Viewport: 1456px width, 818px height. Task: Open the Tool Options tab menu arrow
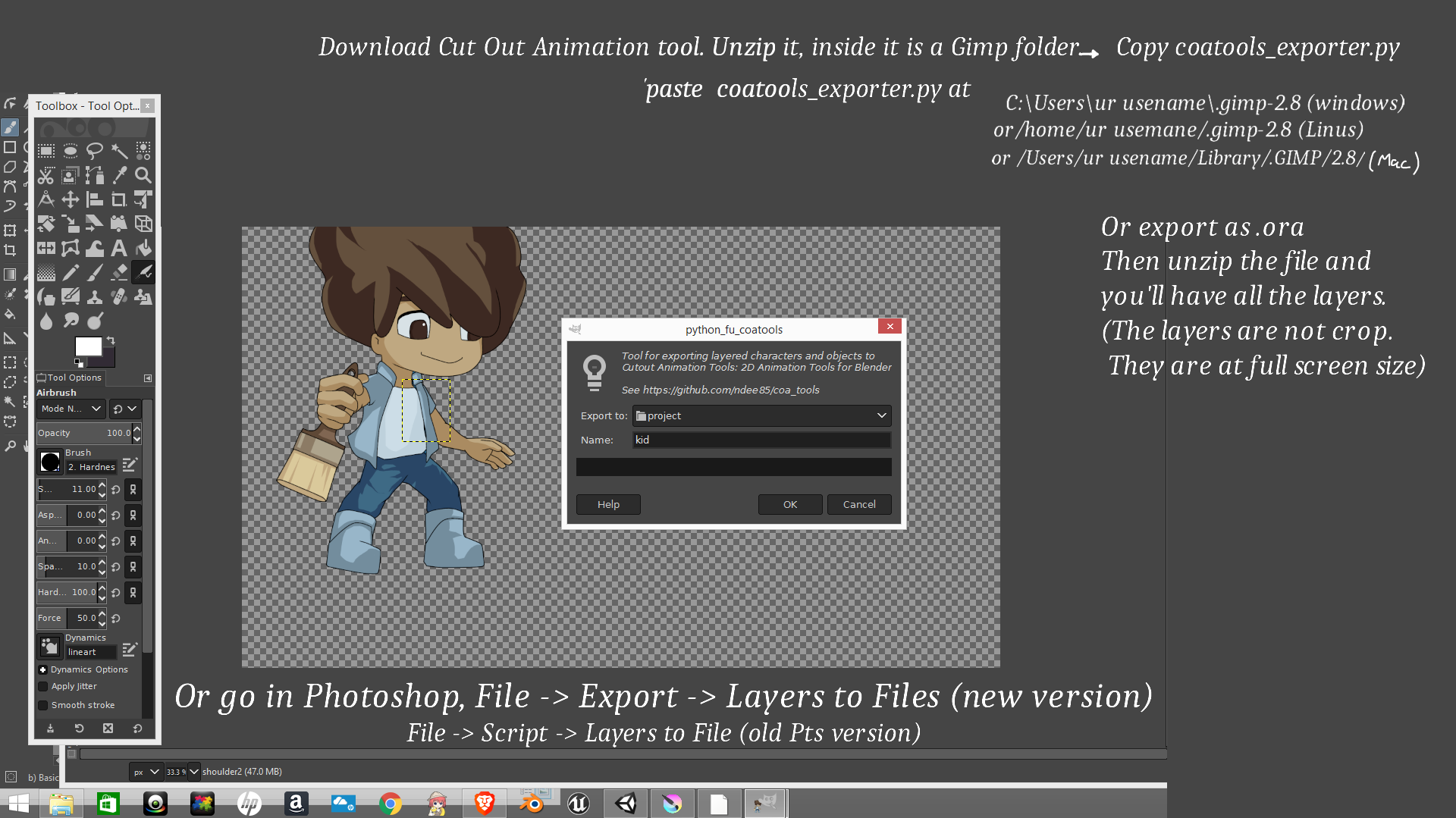[x=148, y=378]
